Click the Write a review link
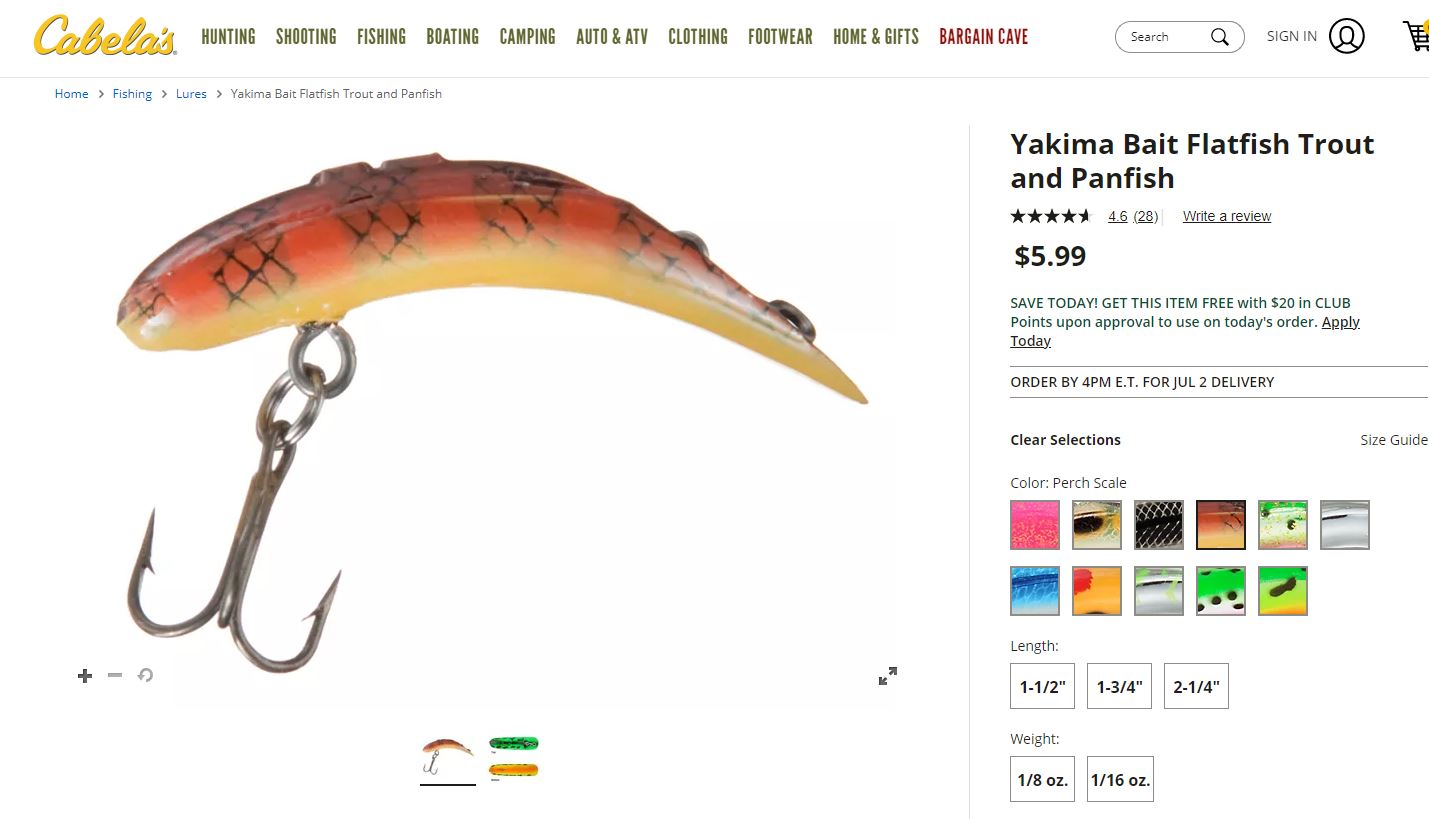1429x819 pixels. click(1227, 216)
